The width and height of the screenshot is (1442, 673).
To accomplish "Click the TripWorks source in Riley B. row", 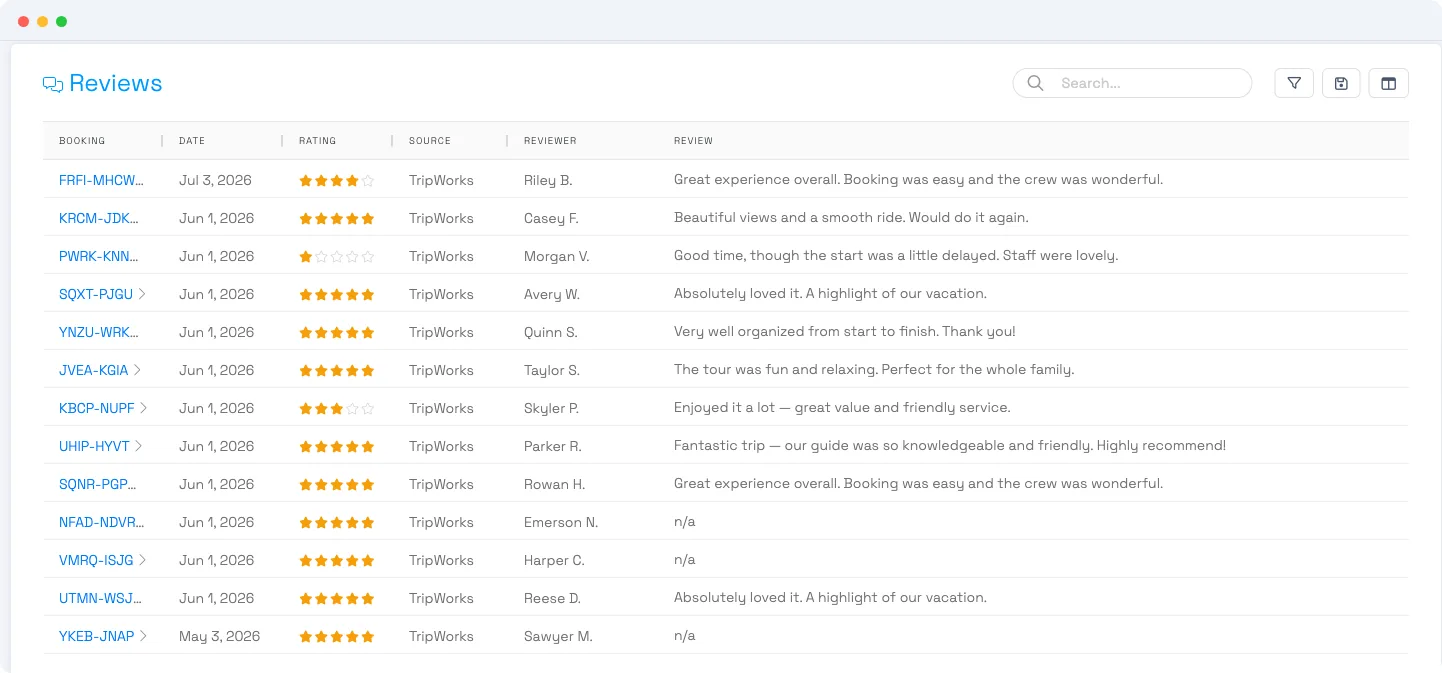I will (441, 180).
